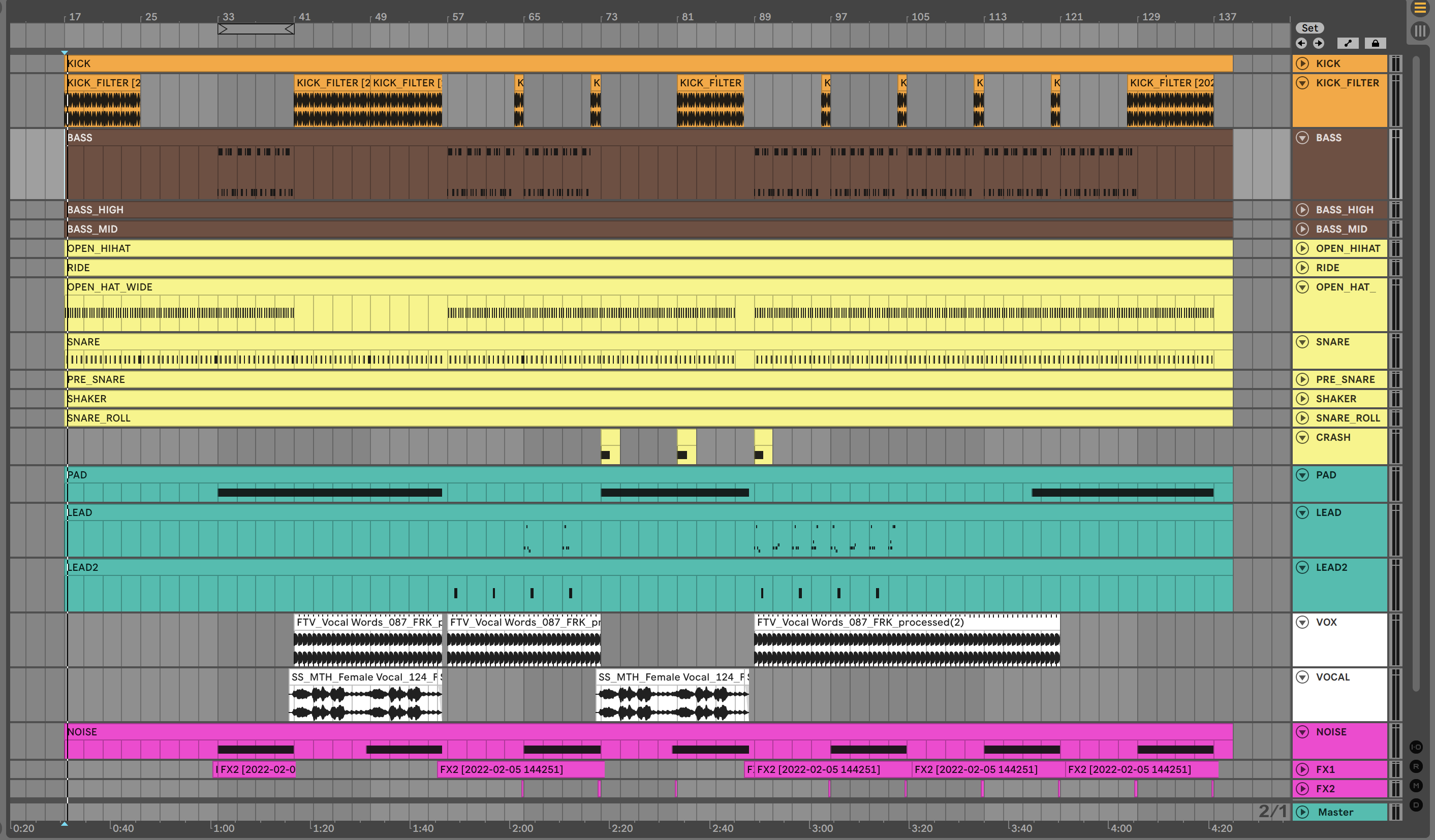1435x840 pixels.
Task: Select the first CRASH MIDI clip
Action: 610,447
